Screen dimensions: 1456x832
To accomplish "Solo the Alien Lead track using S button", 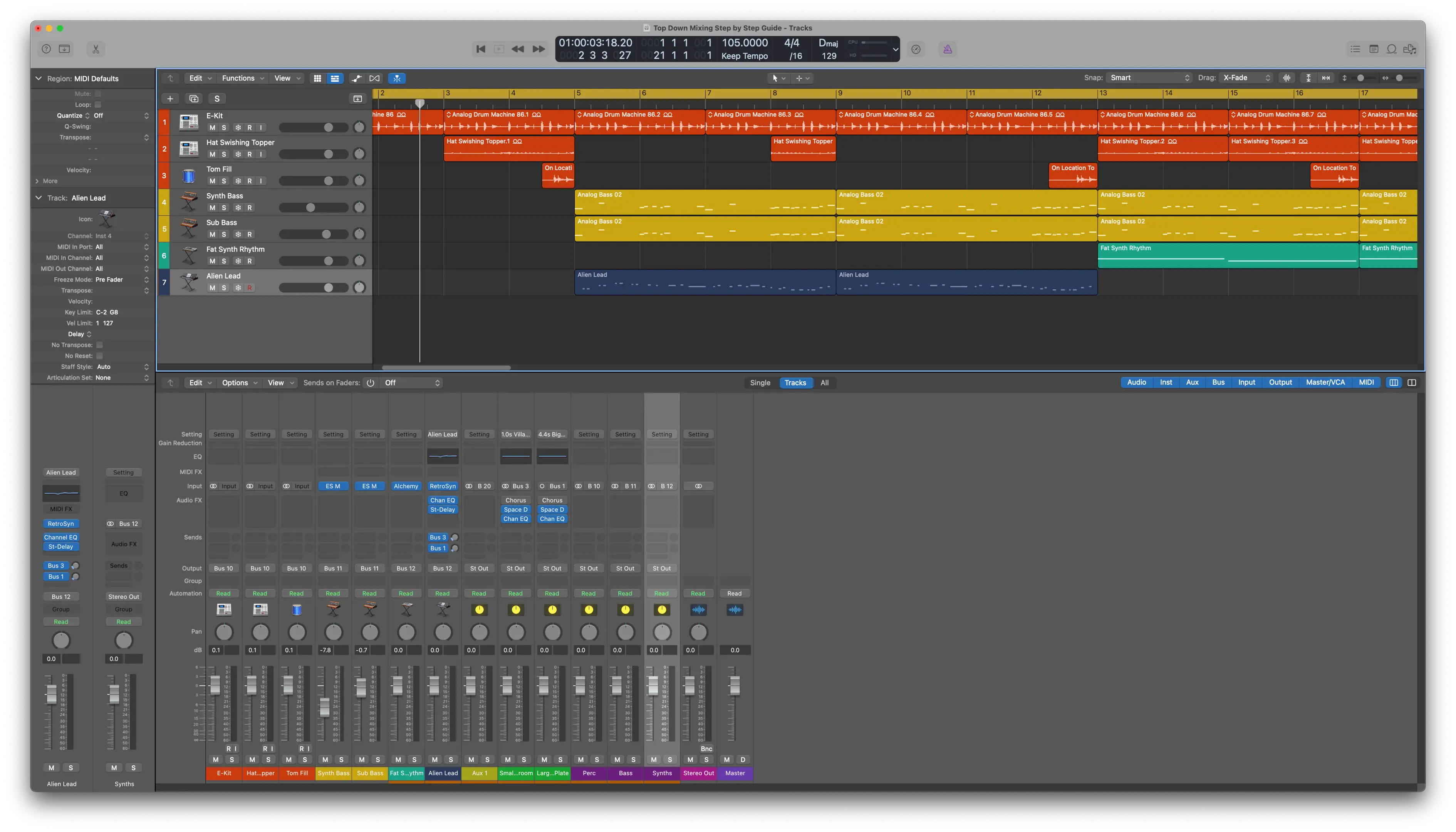I will coord(224,287).
